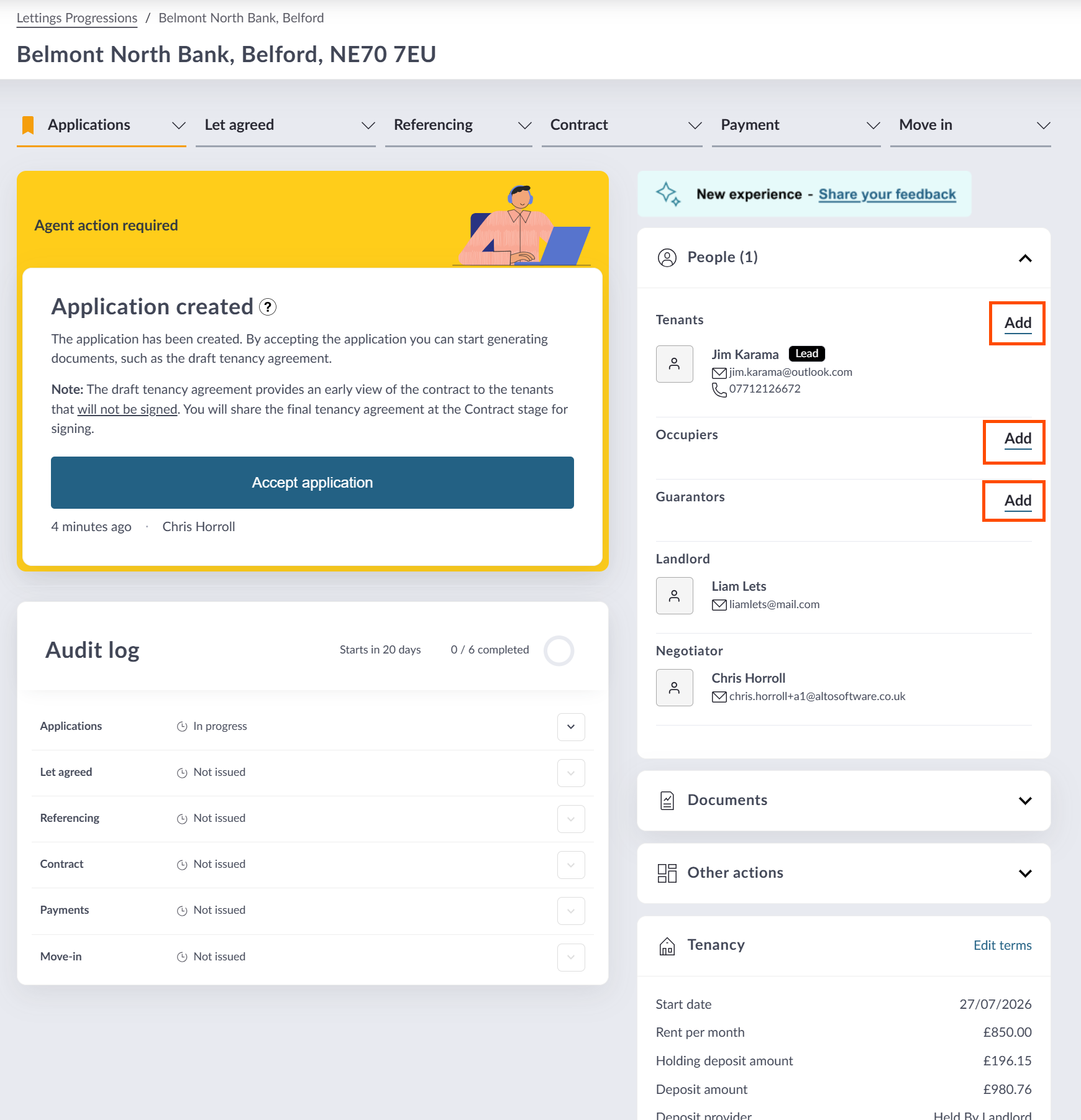The height and width of the screenshot is (1120, 1081).
Task: Expand the Documents panel
Action: pos(1025,801)
